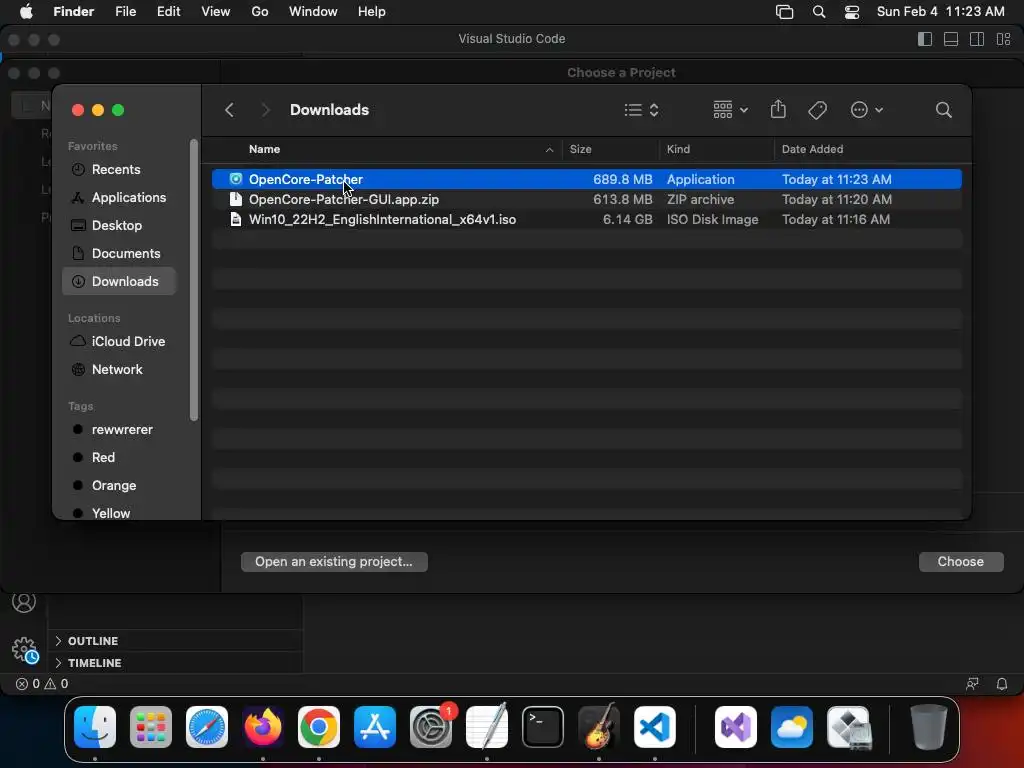
Task: Click the feedback icon in status bar
Action: 972,684
